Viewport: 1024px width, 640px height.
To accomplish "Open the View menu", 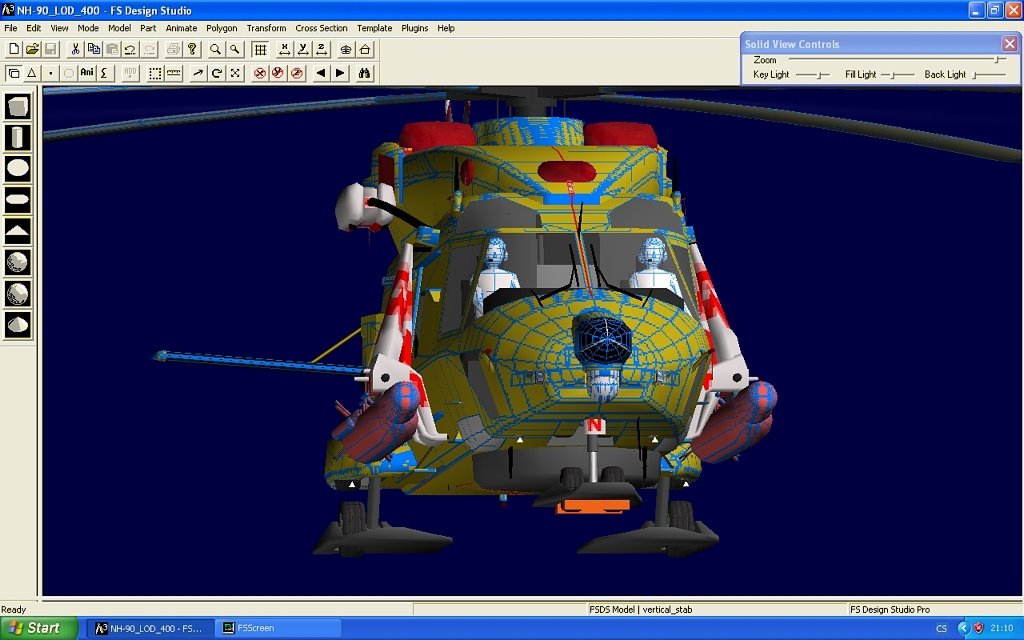I will 59,28.
